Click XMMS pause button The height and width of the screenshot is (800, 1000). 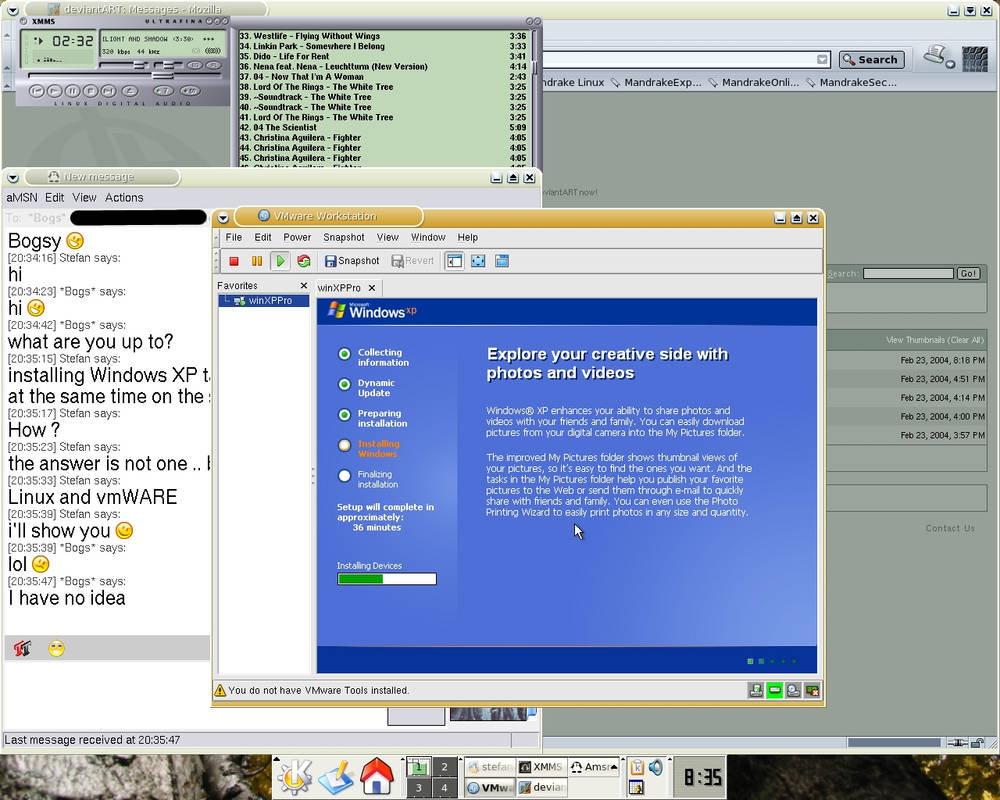coord(73,91)
